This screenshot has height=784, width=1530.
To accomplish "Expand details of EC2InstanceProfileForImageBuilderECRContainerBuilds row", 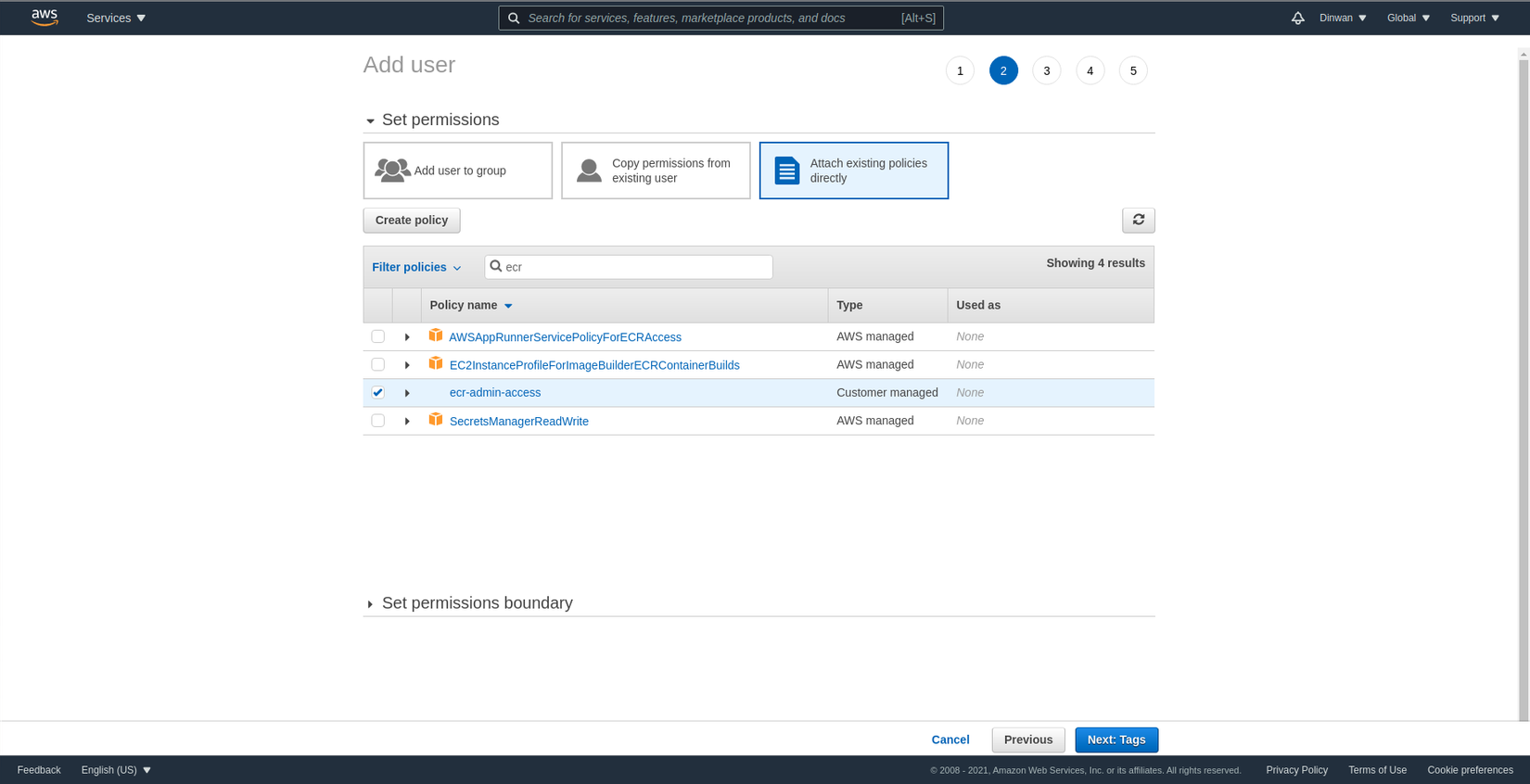I will [407, 365].
